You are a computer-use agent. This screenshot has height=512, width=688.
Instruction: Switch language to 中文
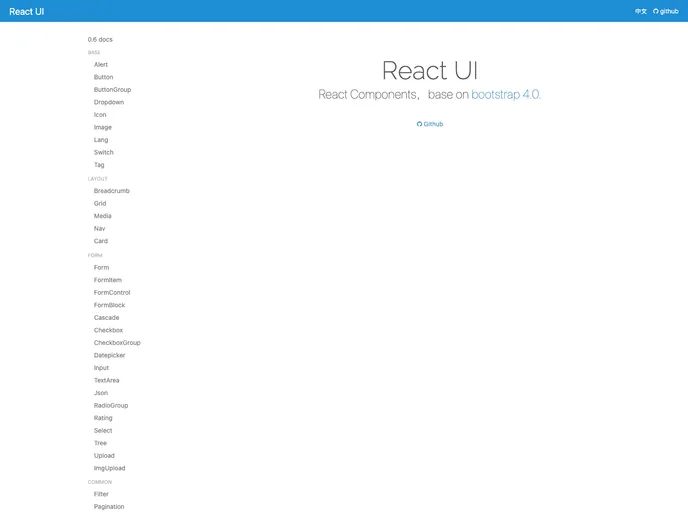(641, 11)
